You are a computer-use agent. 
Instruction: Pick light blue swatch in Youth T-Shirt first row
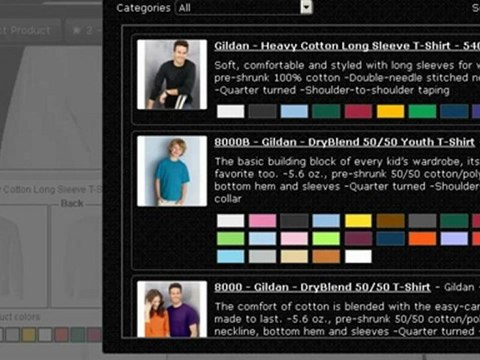pyautogui.click(x=326, y=221)
